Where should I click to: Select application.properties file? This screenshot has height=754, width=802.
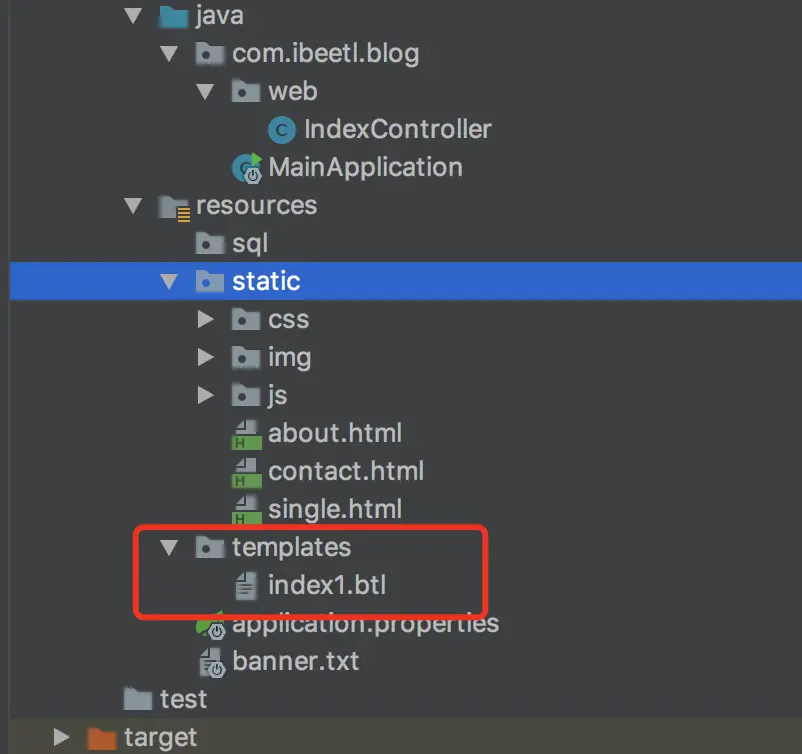[x=365, y=625]
